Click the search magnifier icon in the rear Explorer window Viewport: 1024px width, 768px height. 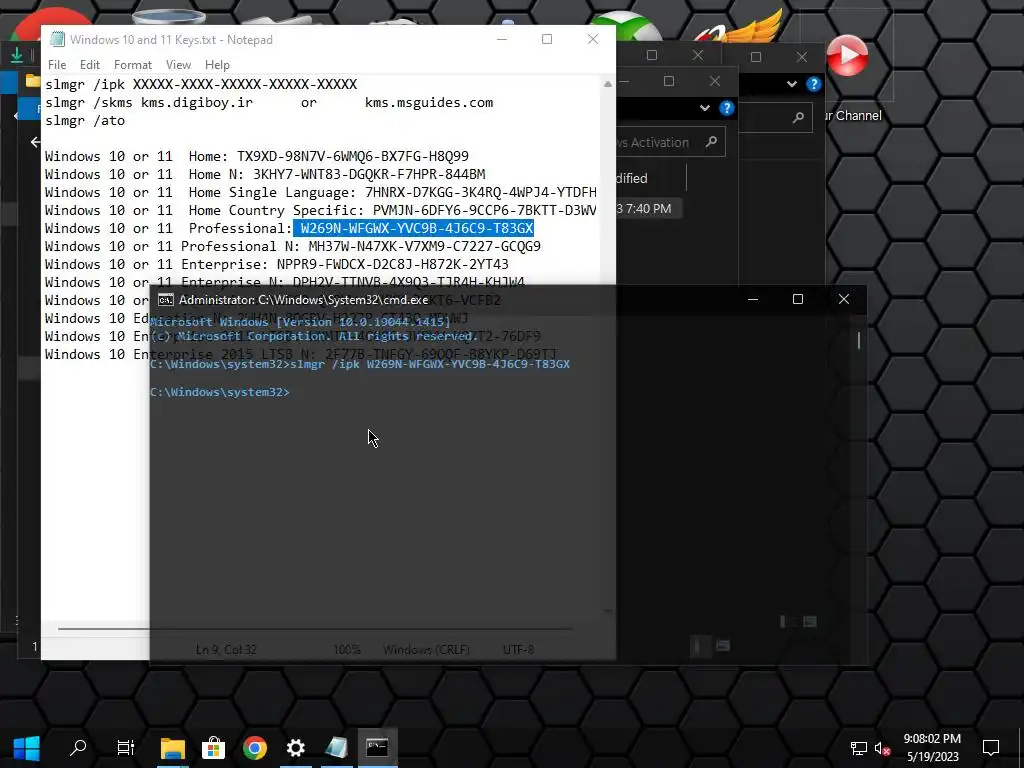pyautogui.click(x=798, y=118)
